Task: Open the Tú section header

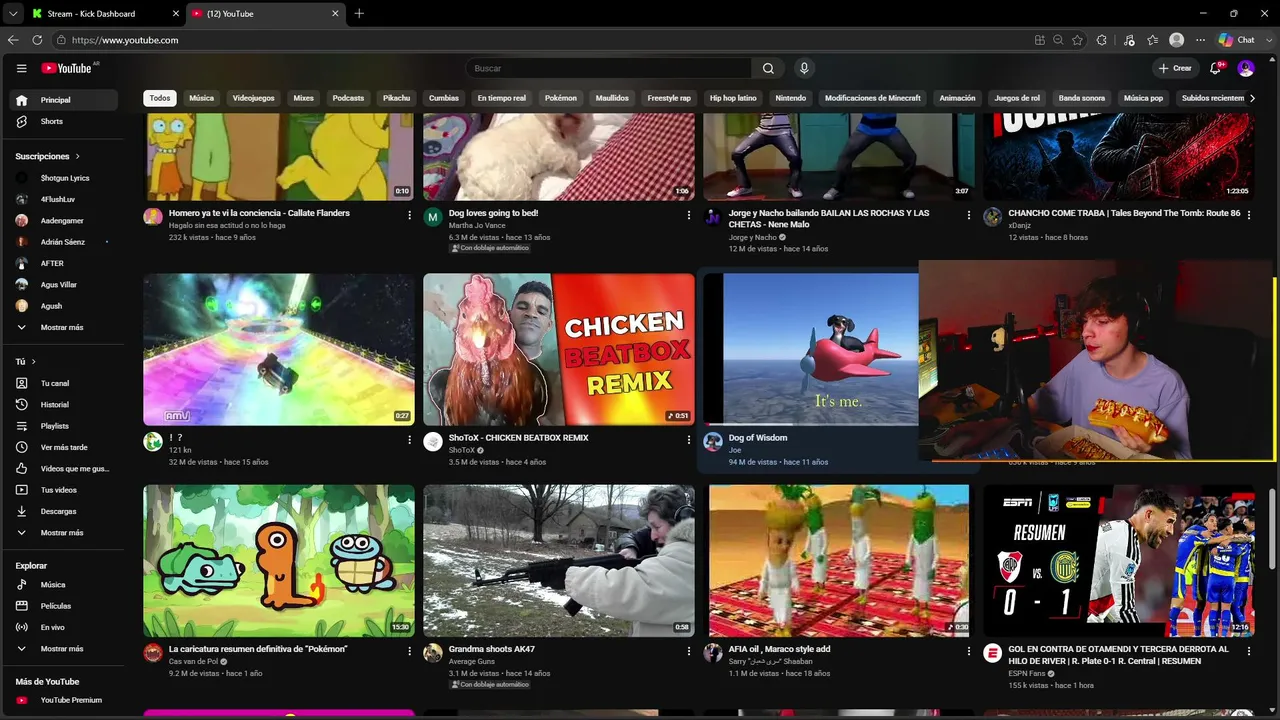Action: pyautogui.click(x=25, y=361)
